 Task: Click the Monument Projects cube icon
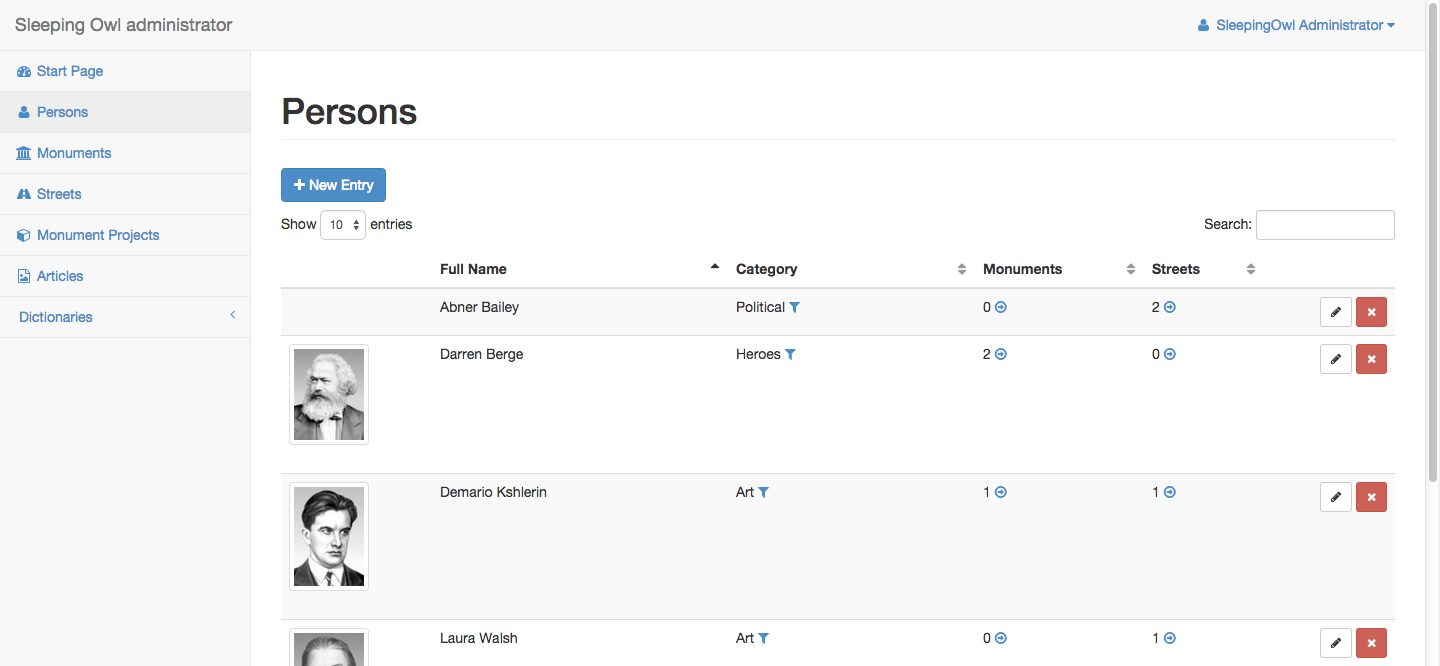pyautogui.click(x=24, y=236)
